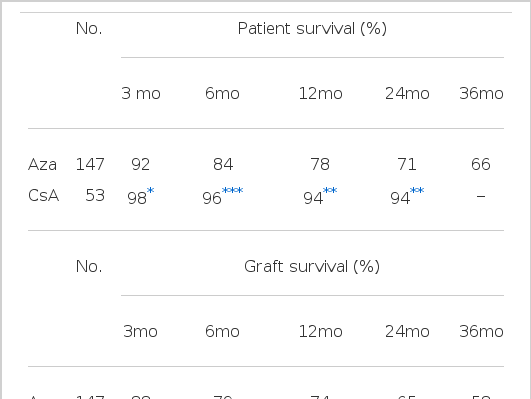Viewport: 531px width, 399px height.
Task: Follow the double asterisk footnote in CsA 12mo cell
Action: [330, 191]
